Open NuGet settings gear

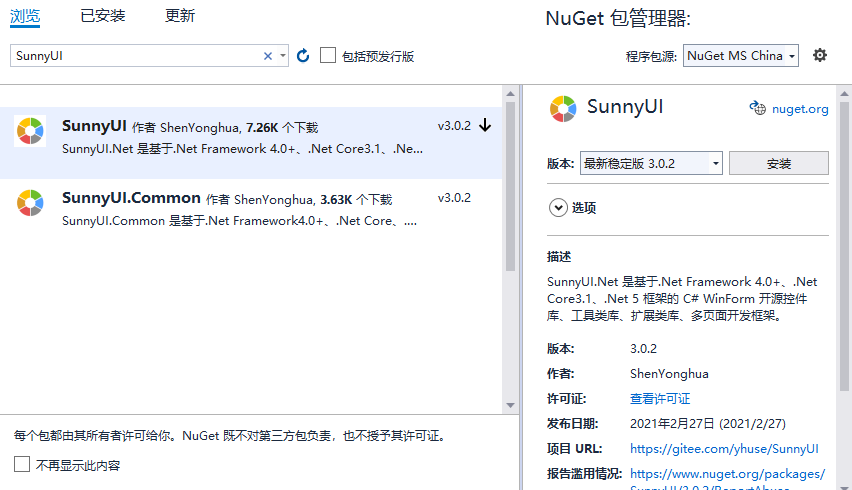[x=819, y=55]
